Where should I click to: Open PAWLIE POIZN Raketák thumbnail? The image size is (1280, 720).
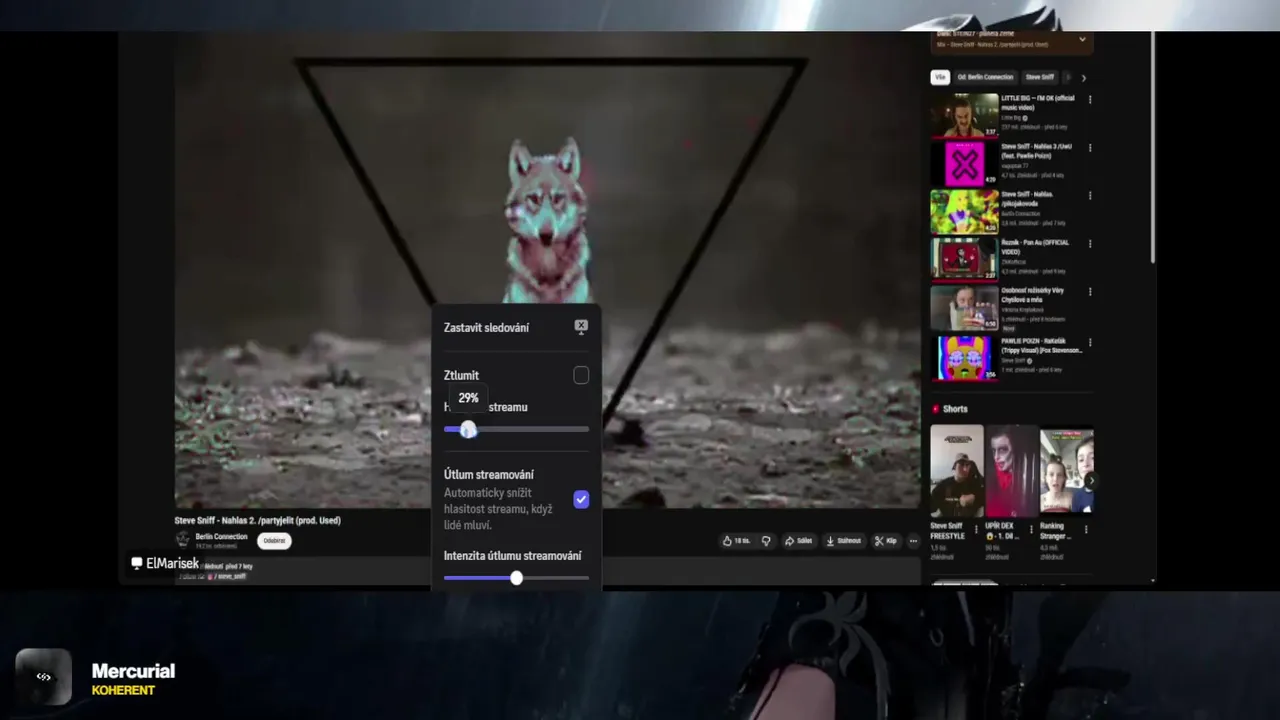click(x=964, y=358)
